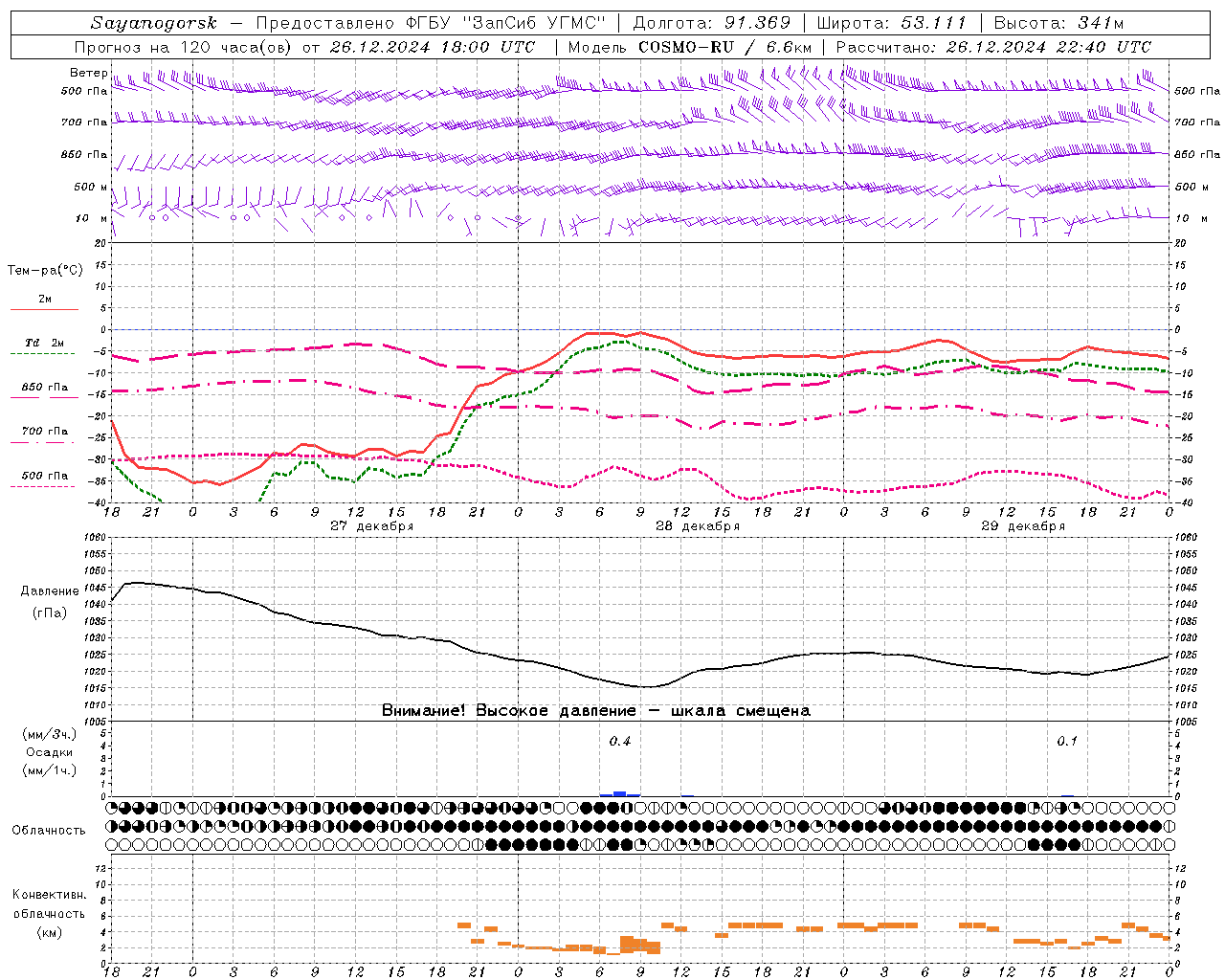This screenshot has width=1225, height=980.
Task: Click the "Облачность" cloud cover label
Action: pyautogui.click(x=49, y=831)
